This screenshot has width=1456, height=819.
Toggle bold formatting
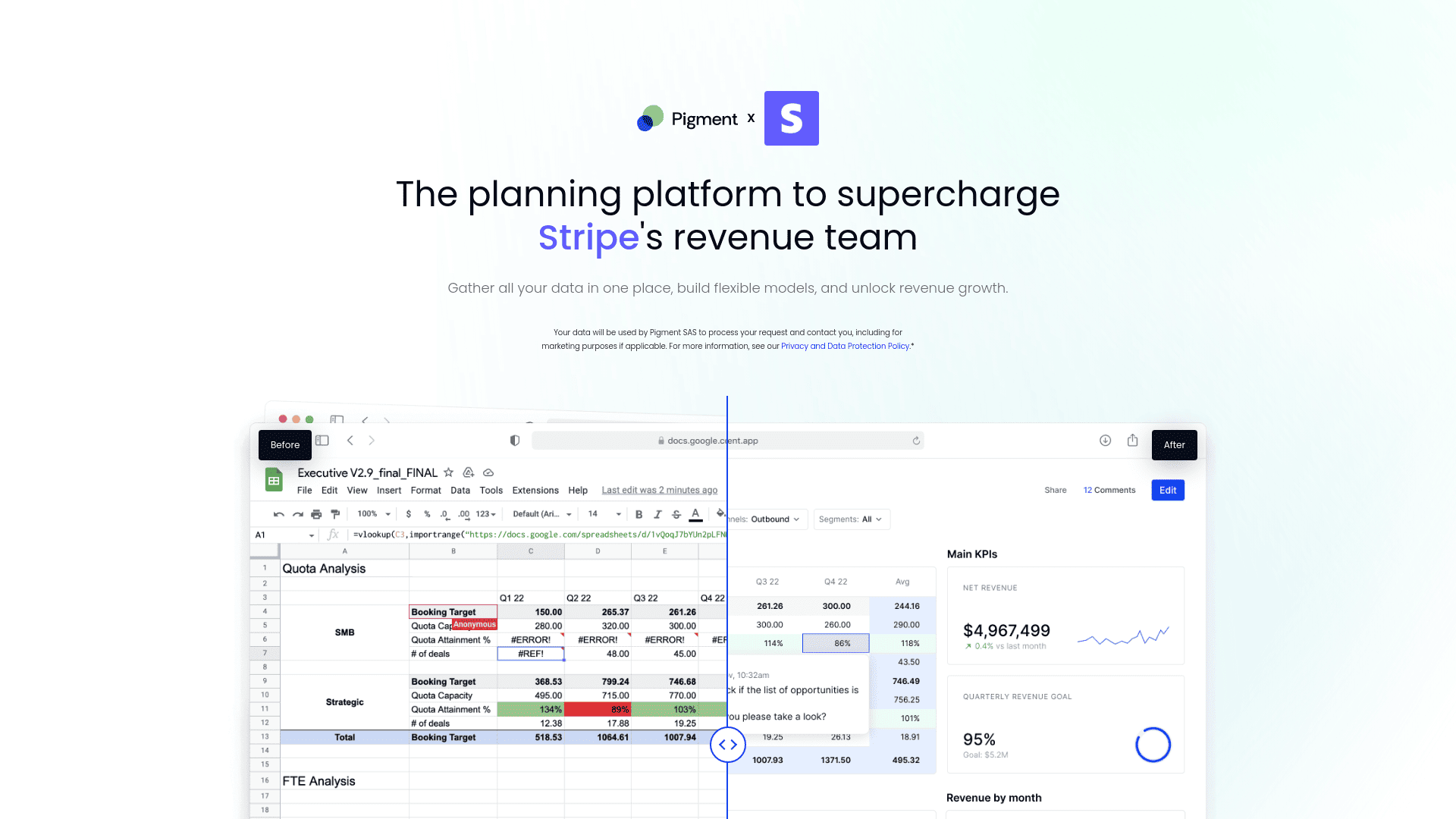(639, 514)
